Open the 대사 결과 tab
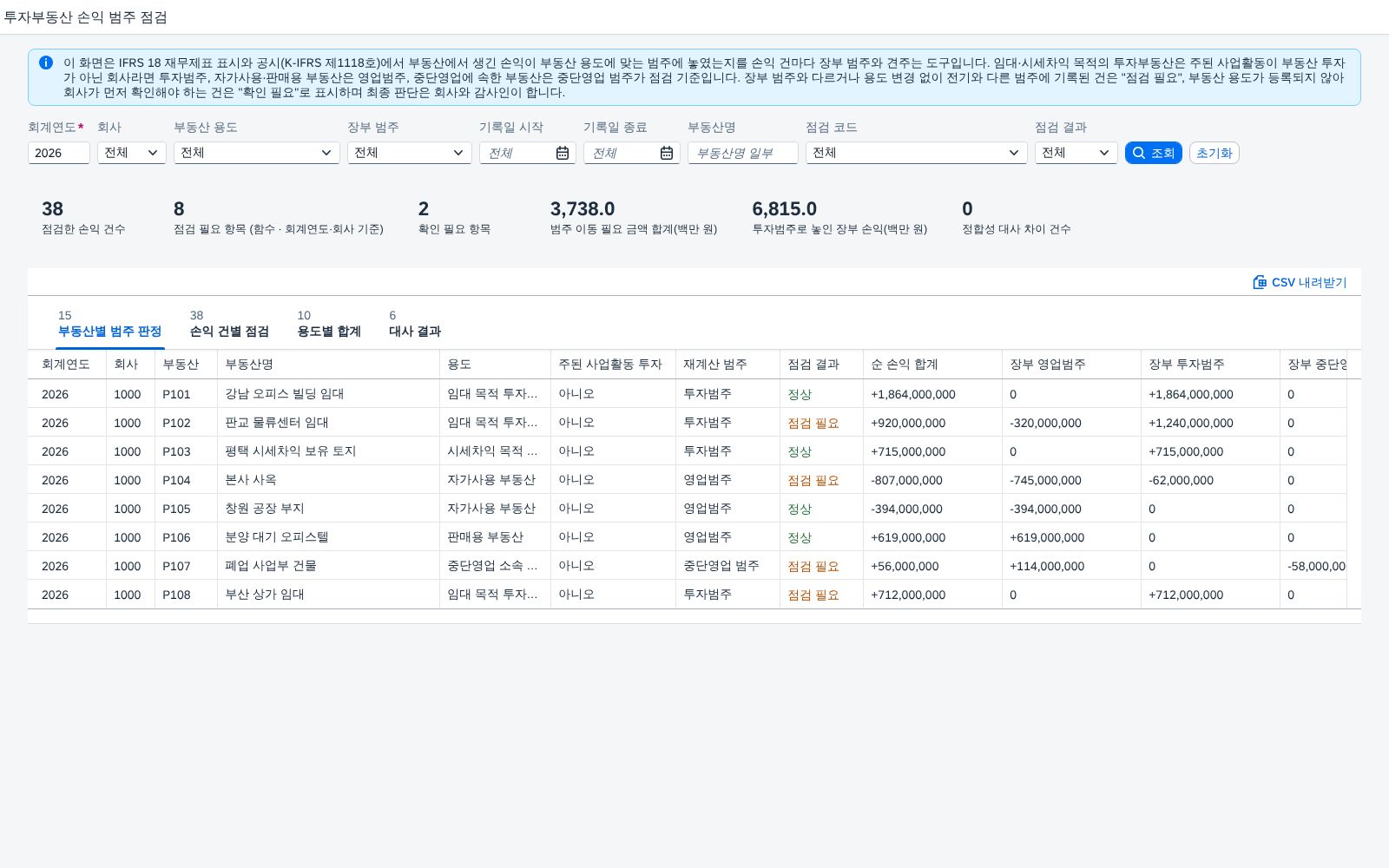Screen dimensions: 1389x868 click(x=415, y=324)
